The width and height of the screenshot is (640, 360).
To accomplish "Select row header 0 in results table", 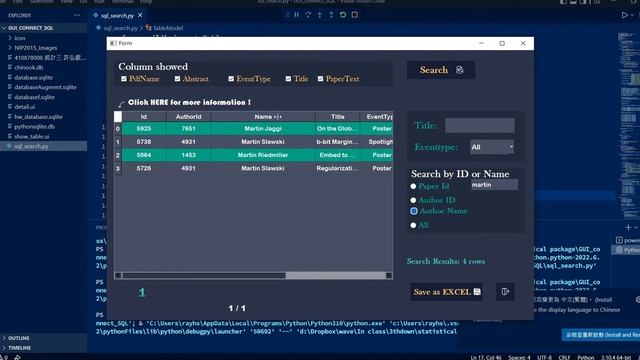I will pyautogui.click(x=118, y=129).
